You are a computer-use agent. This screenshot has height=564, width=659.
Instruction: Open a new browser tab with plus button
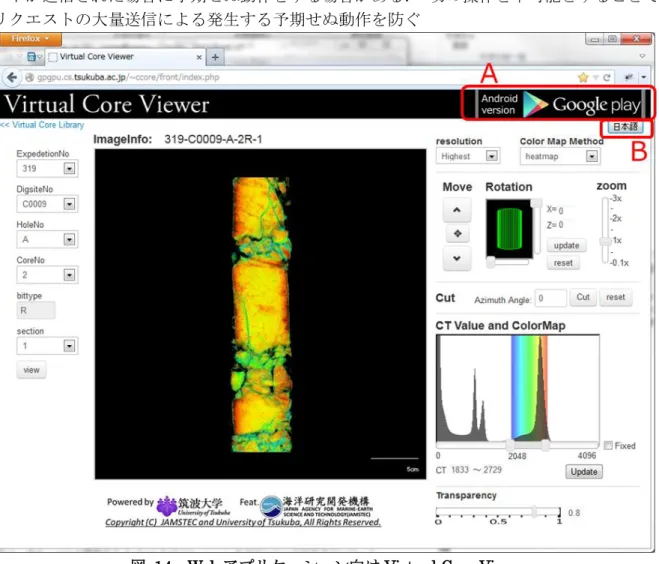point(215,57)
